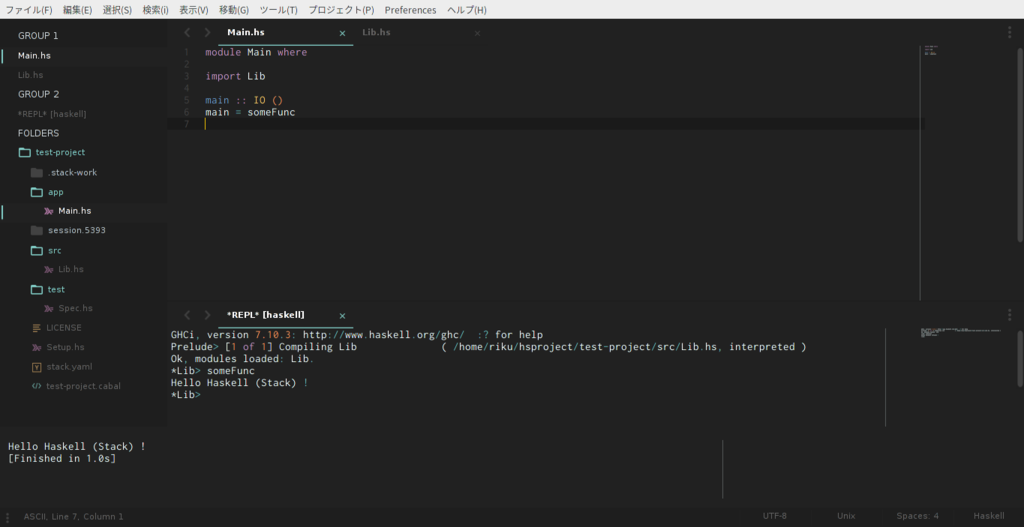1024x527 pixels.
Task: Open the REPL pane tab options menu
Action: [x=1010, y=315]
